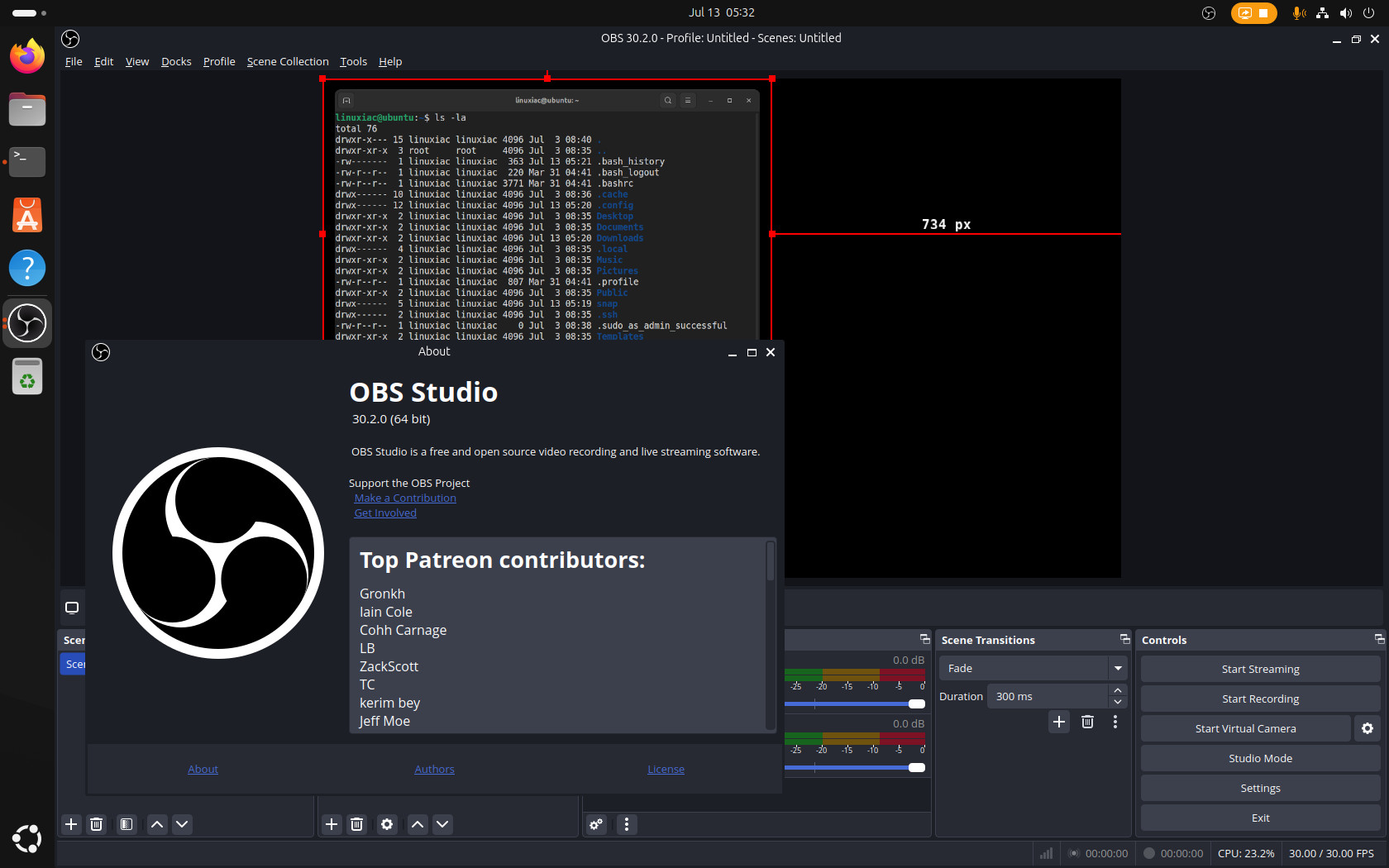Open the Trash from the dock
Screen dimensions: 1389x868
[x=27, y=376]
